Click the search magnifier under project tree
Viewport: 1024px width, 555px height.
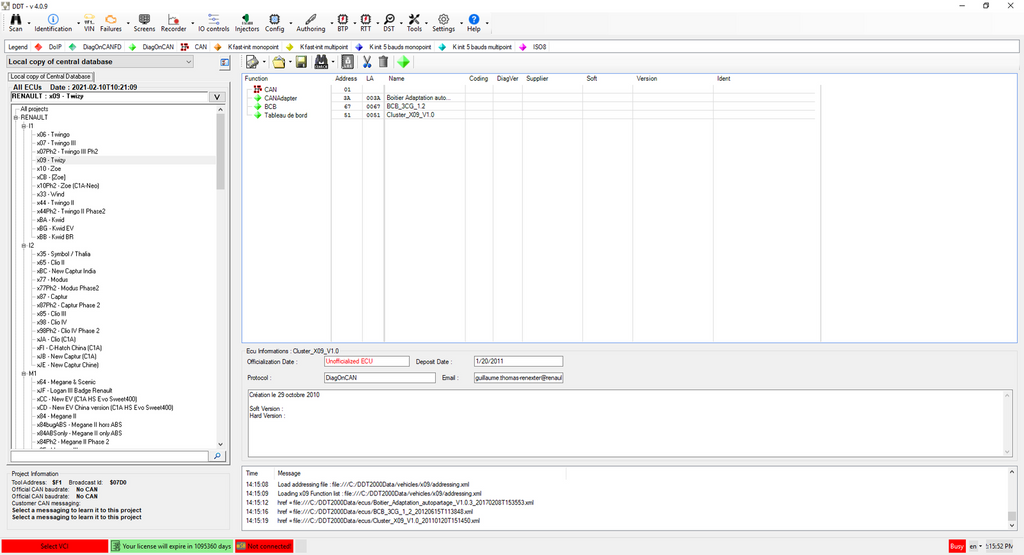click(x=217, y=456)
